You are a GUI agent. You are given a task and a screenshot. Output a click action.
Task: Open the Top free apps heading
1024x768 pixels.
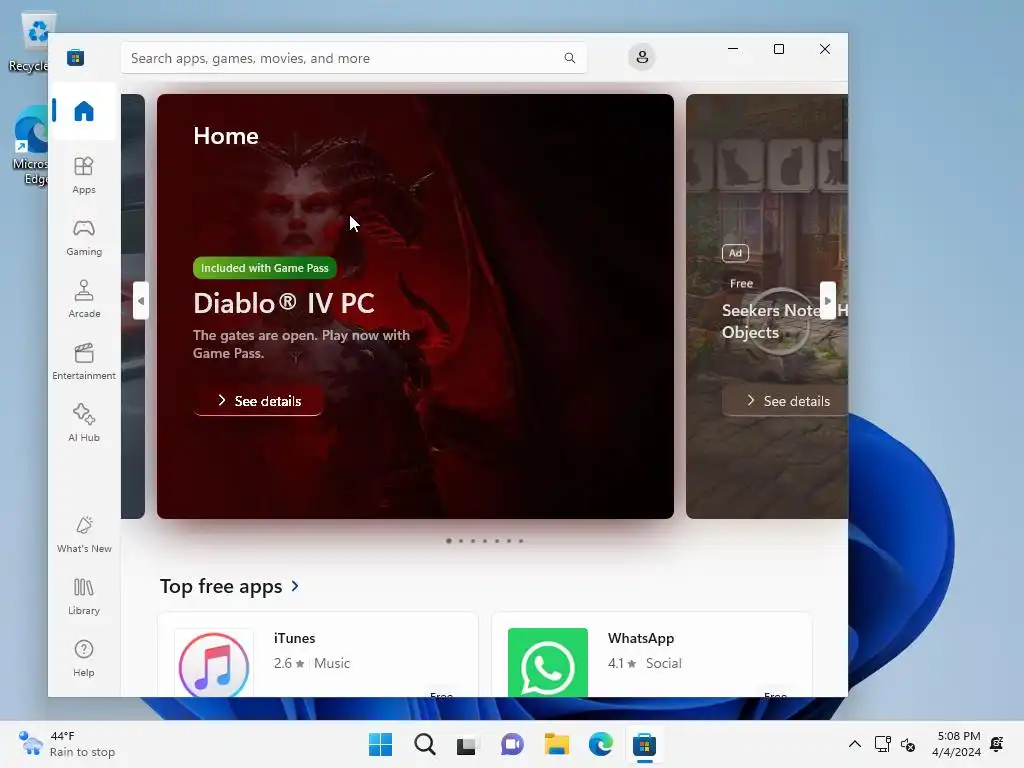(x=221, y=586)
